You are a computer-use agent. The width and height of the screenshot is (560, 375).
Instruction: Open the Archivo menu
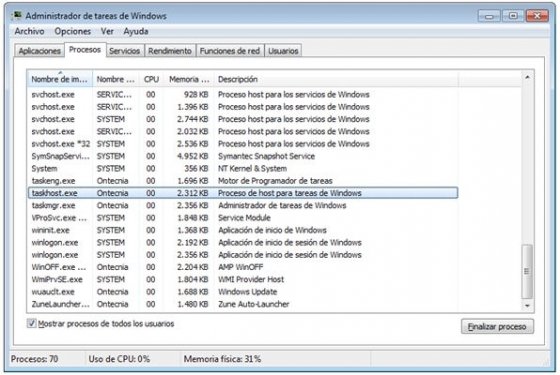(x=29, y=31)
